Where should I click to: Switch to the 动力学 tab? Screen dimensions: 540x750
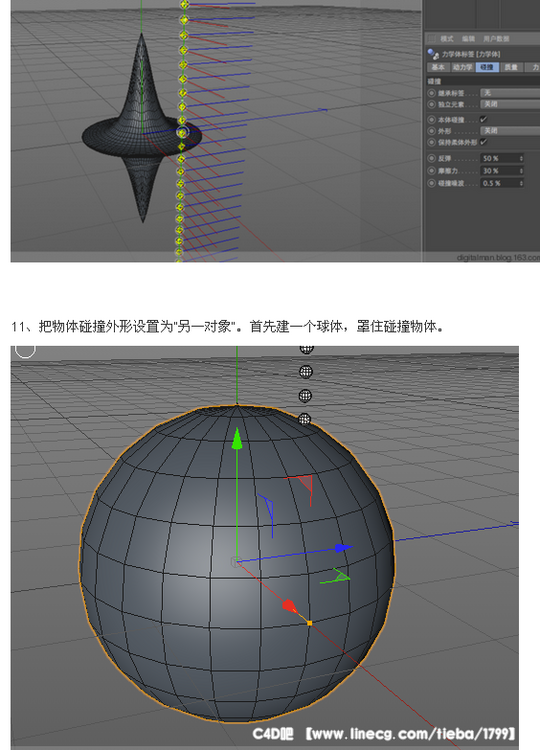pyautogui.click(x=463, y=67)
